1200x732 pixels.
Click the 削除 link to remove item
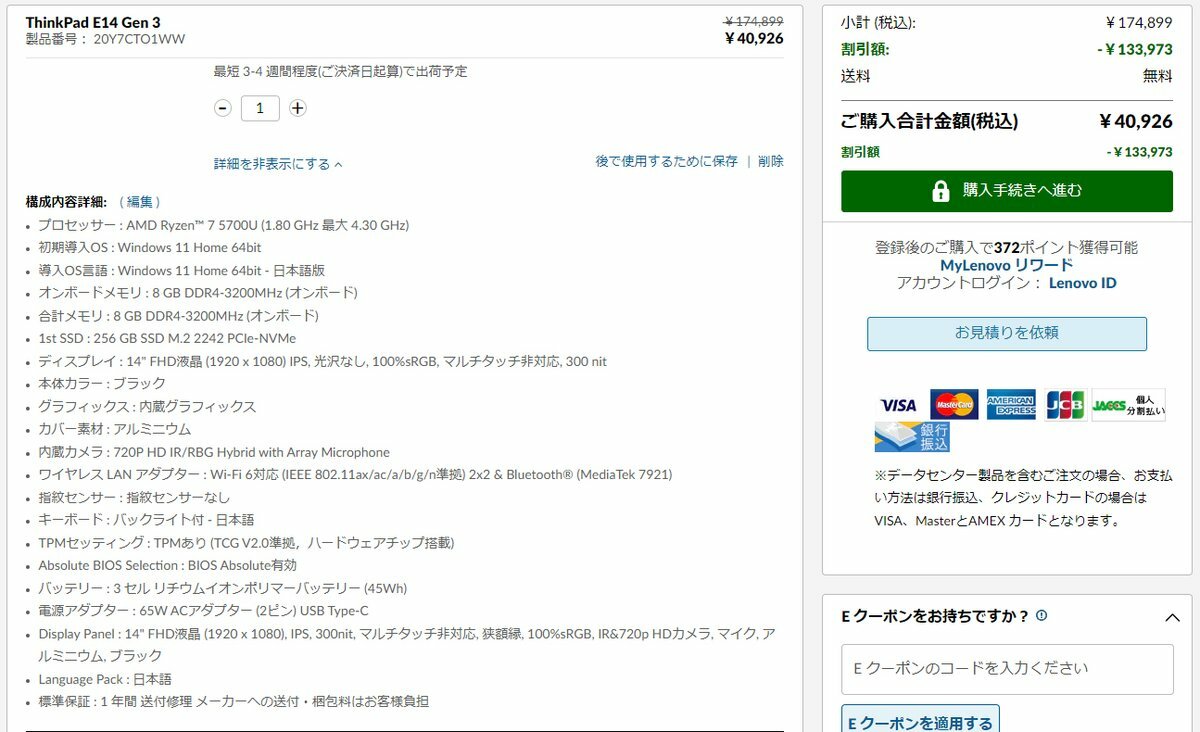771,161
